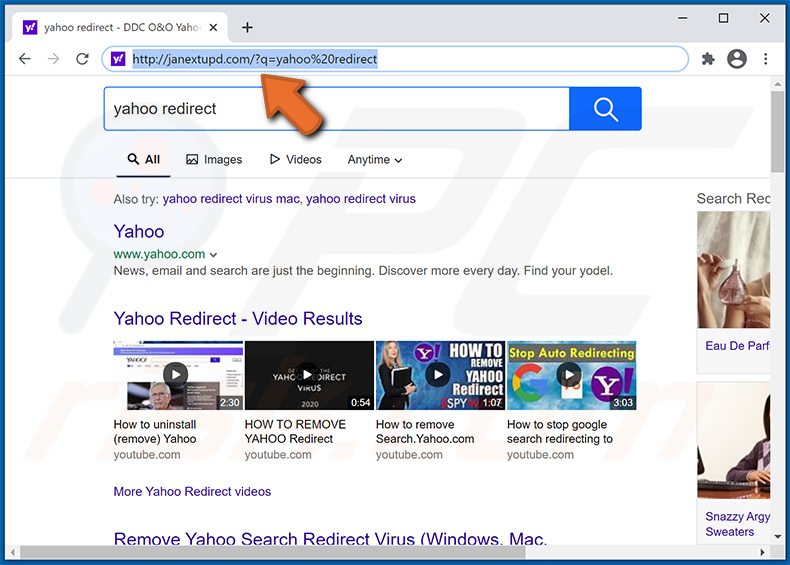Screen dimensions: 790x565
Task: Click the www.yahoo.com green URL
Action: (x=159, y=254)
